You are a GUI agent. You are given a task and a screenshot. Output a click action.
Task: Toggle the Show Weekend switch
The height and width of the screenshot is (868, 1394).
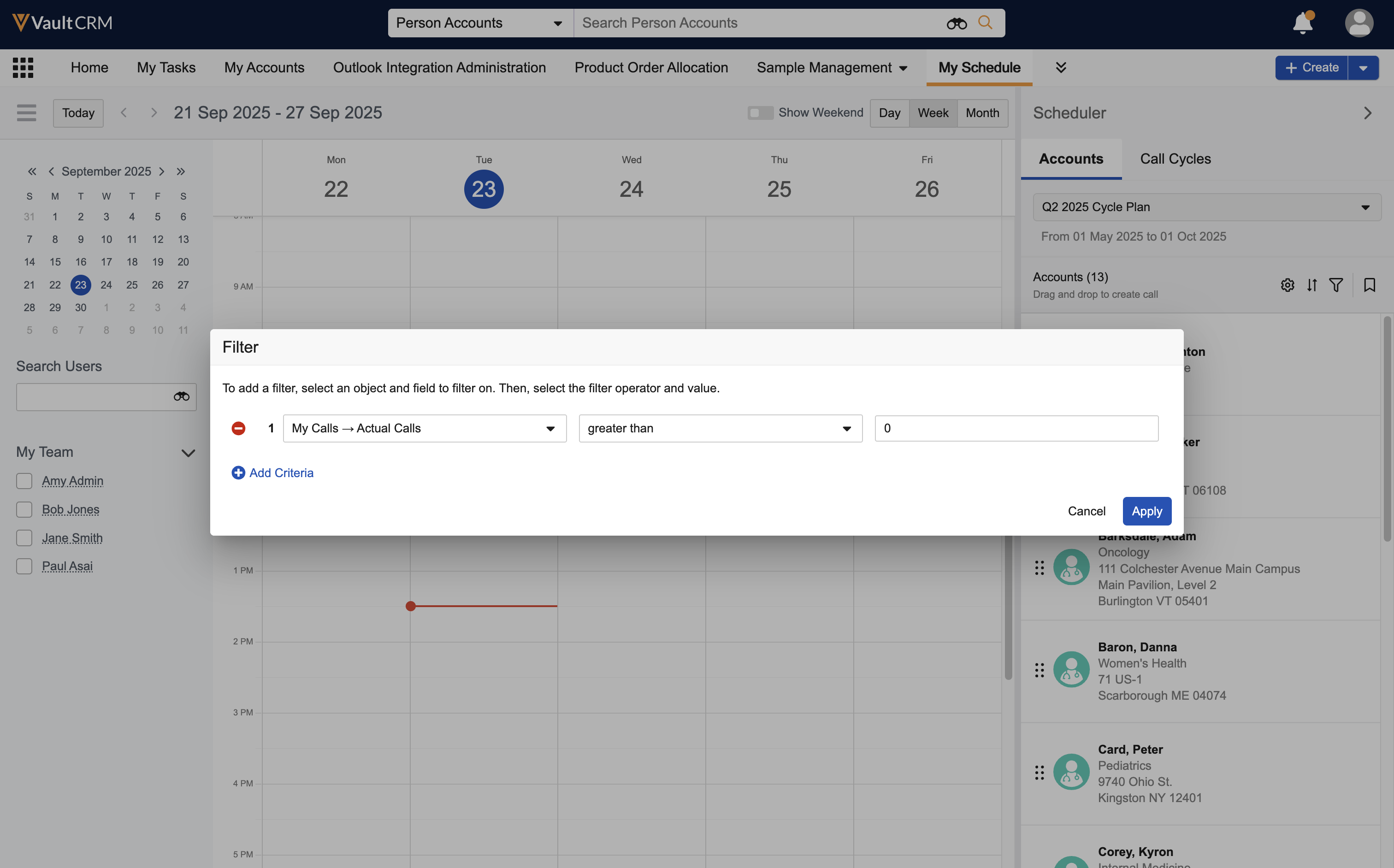[x=760, y=112]
